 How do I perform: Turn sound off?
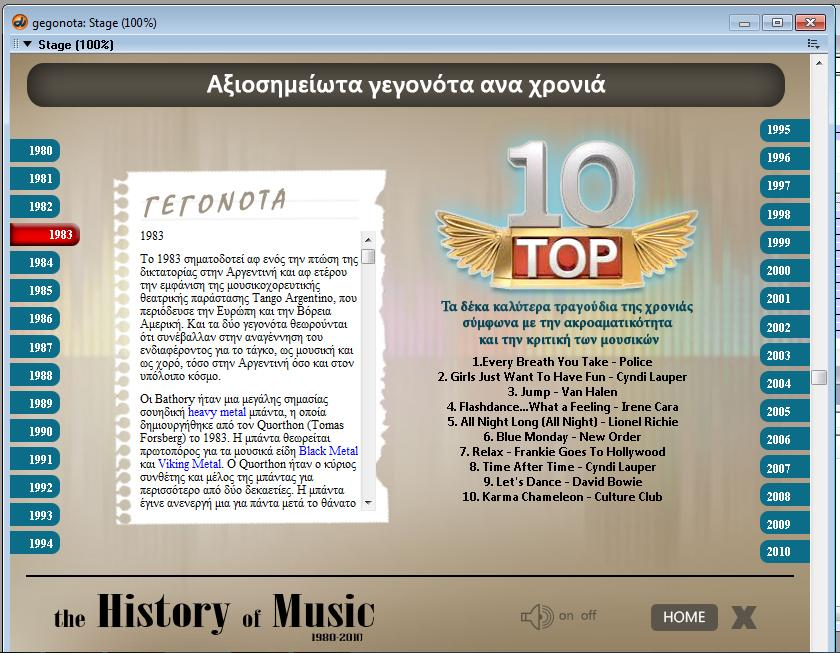pos(588,616)
